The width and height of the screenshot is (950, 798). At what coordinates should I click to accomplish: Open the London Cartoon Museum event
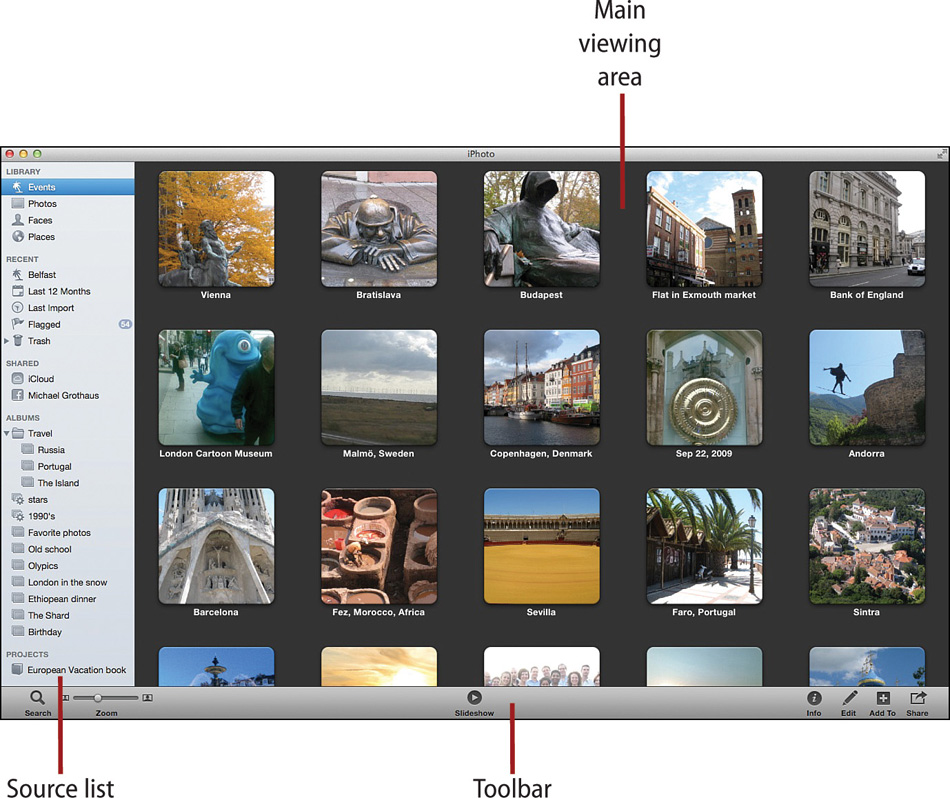(x=216, y=387)
